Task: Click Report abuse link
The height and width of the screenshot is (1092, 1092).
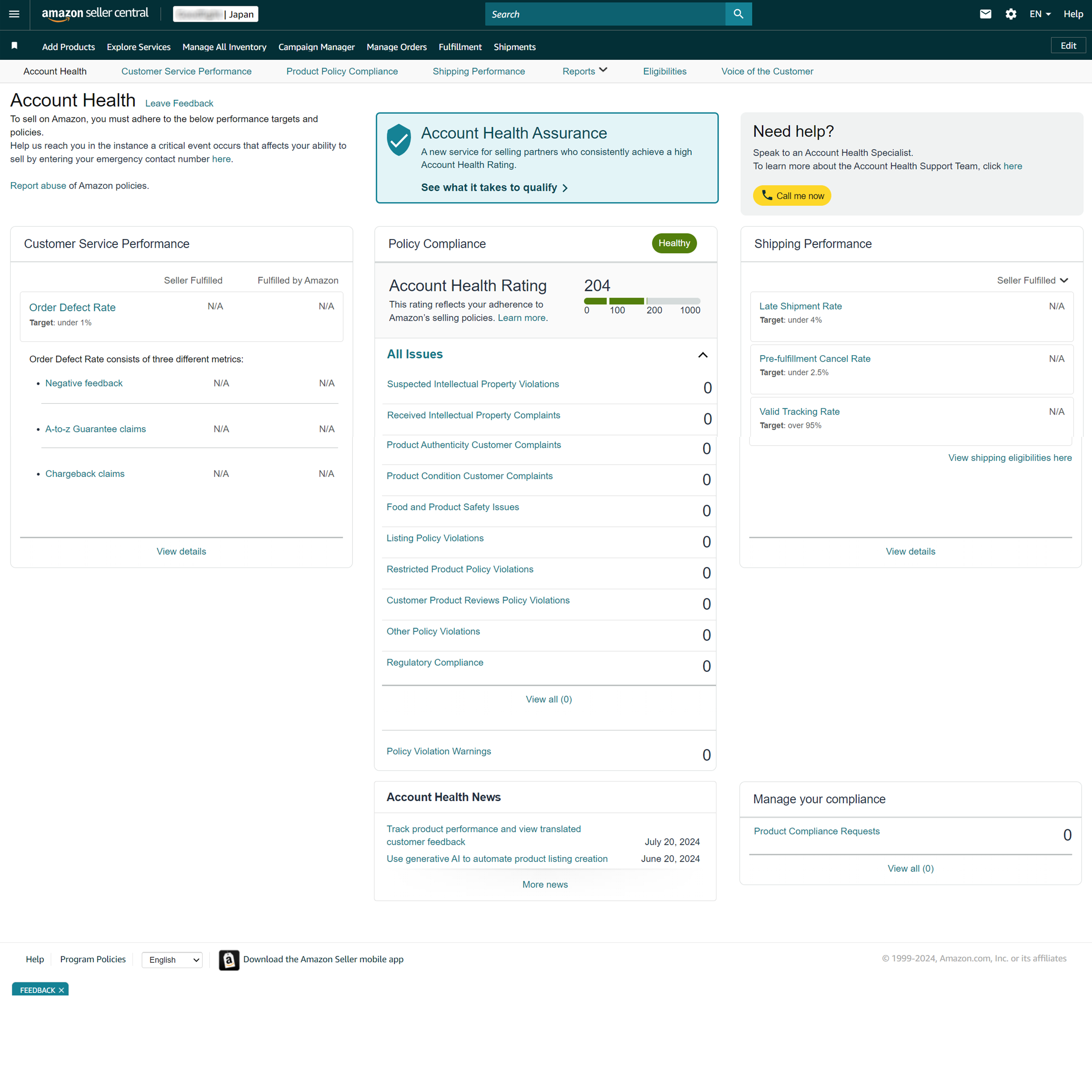Action: click(x=38, y=186)
